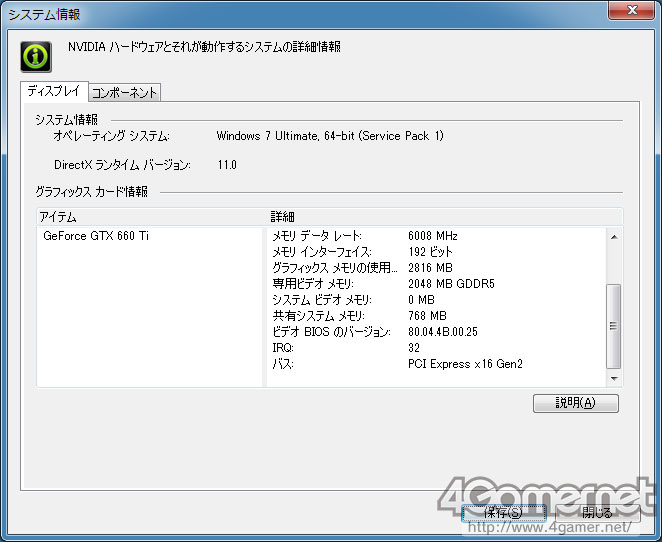Select the メモリ データ レート row
Image resolution: width=662 pixels, height=542 pixels.
click(x=437, y=236)
